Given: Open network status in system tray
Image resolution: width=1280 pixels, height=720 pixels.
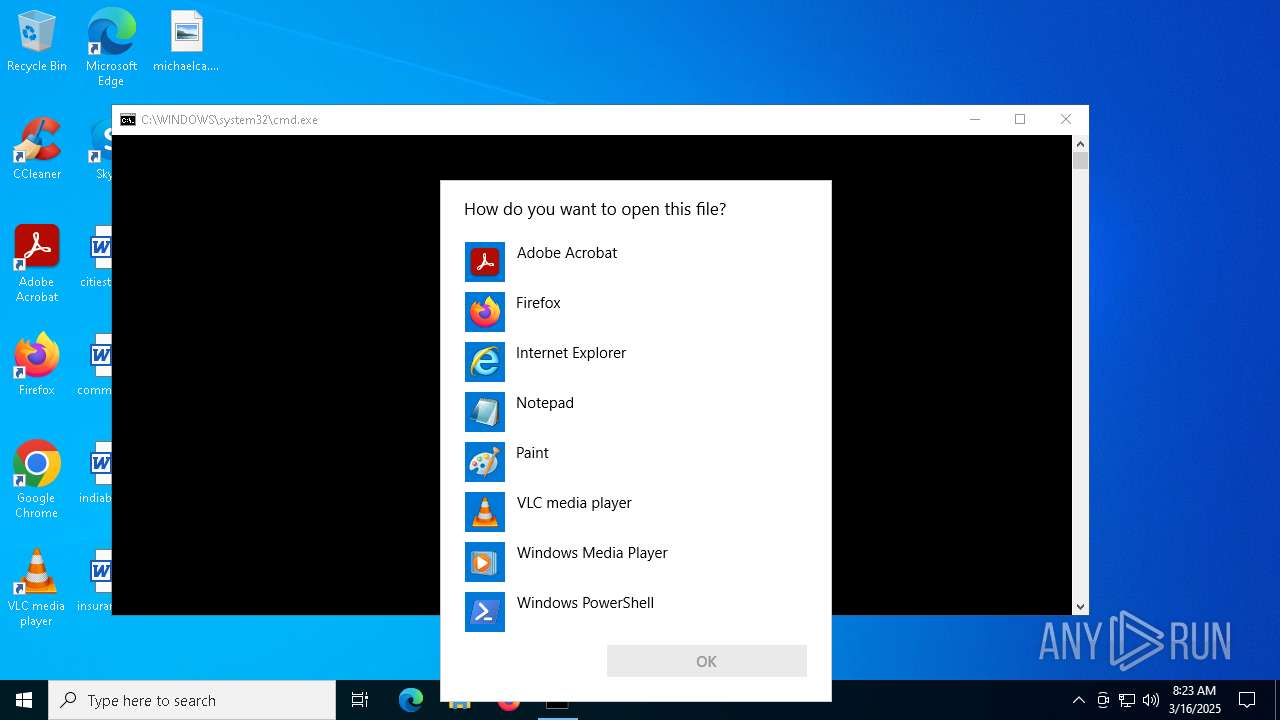Looking at the screenshot, I should point(1127,700).
